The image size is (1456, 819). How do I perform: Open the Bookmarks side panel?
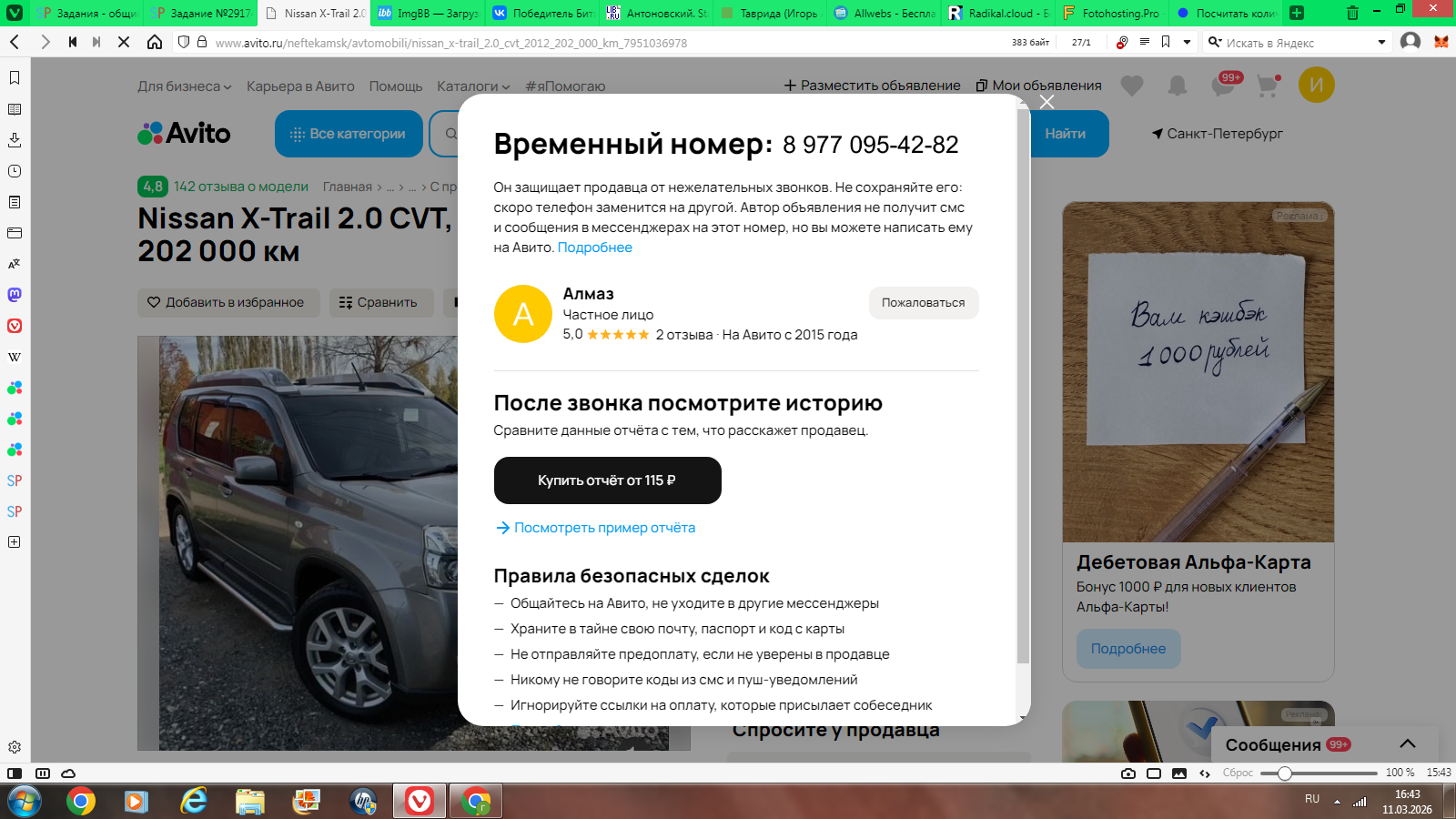15,78
